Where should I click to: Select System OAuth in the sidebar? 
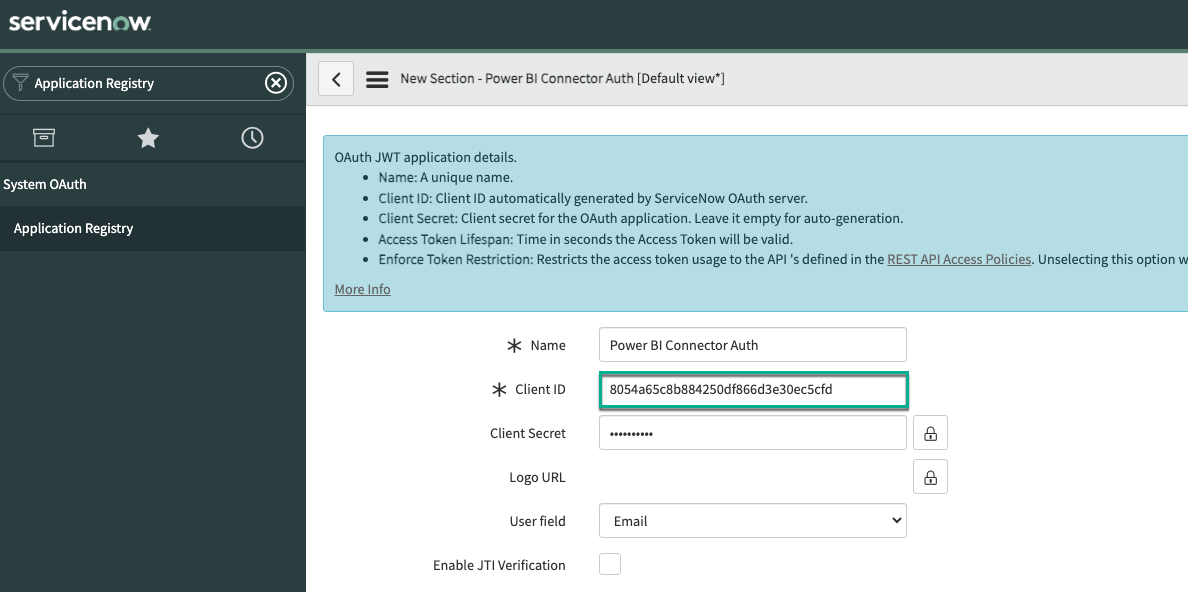[x=45, y=184]
